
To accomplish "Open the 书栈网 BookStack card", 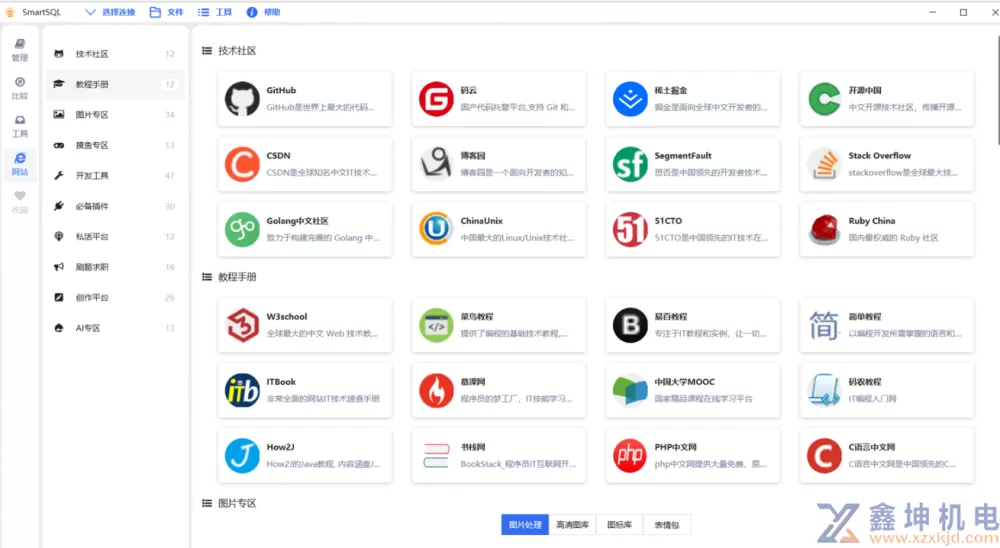I will pos(499,455).
